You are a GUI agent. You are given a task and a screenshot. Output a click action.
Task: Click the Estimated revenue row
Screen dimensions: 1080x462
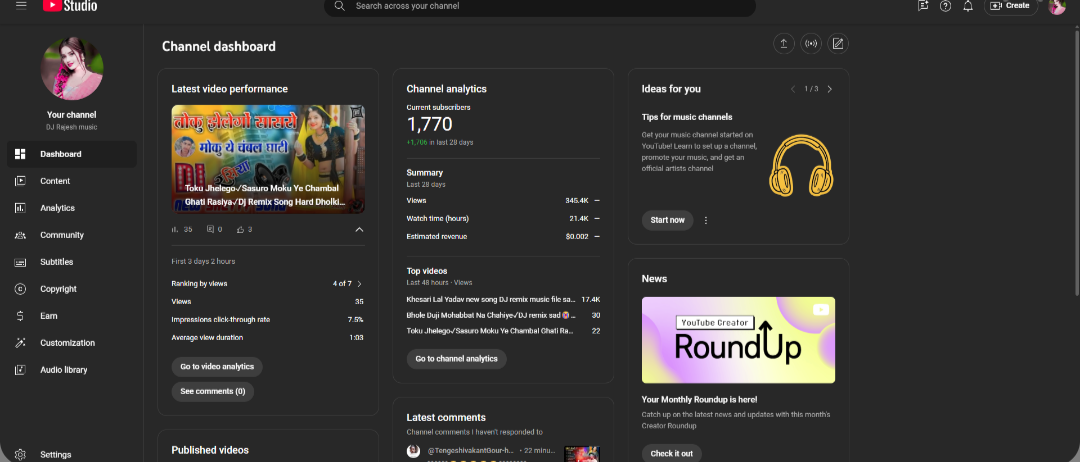503,236
